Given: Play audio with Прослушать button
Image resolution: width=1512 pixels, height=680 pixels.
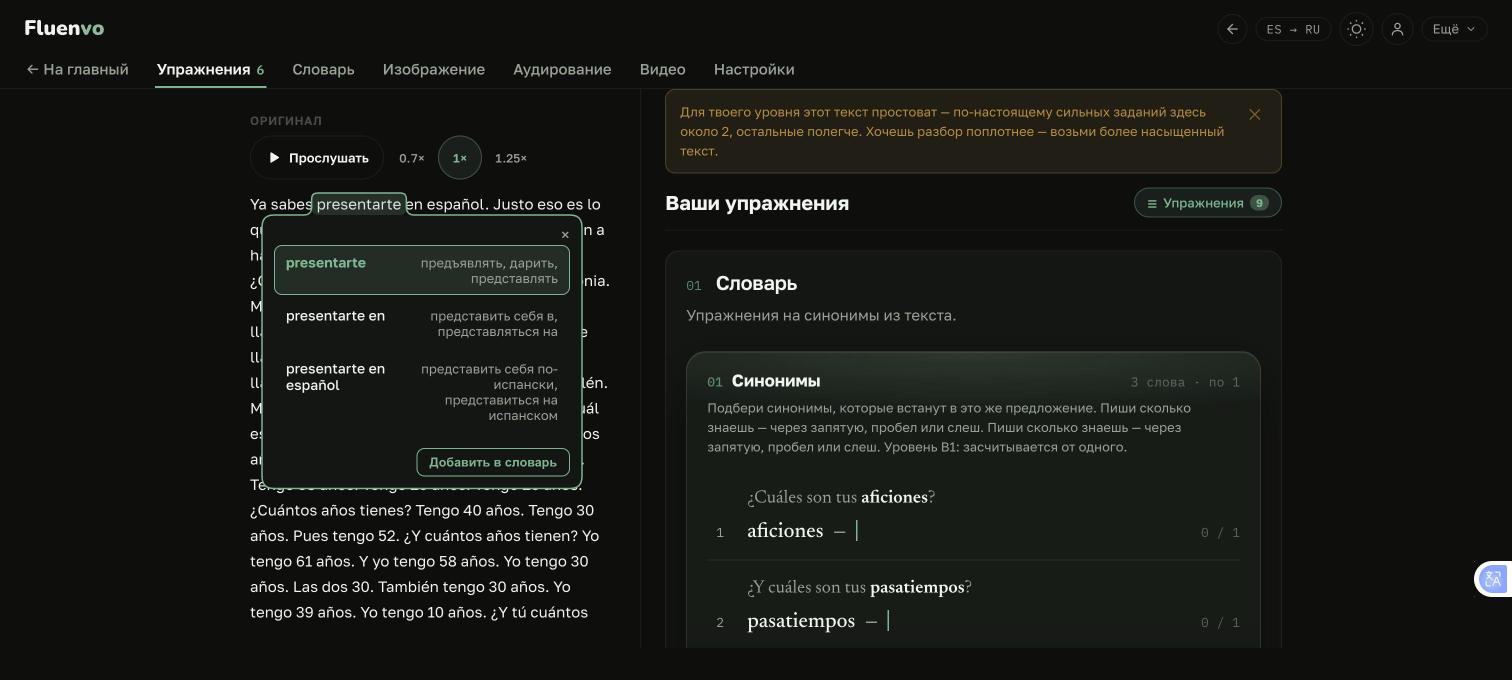Looking at the screenshot, I should tap(317, 158).
